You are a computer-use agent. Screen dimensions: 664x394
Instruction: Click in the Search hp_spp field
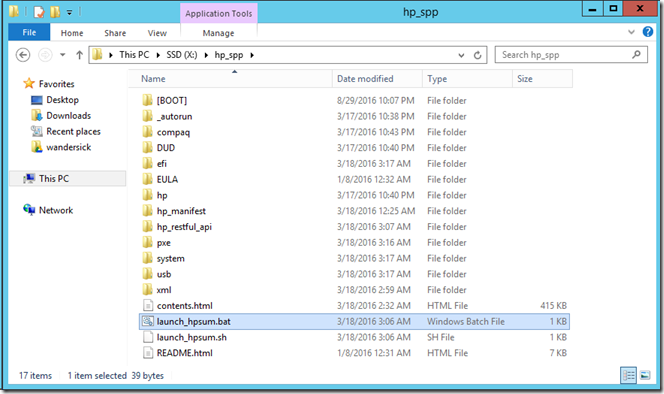point(571,55)
